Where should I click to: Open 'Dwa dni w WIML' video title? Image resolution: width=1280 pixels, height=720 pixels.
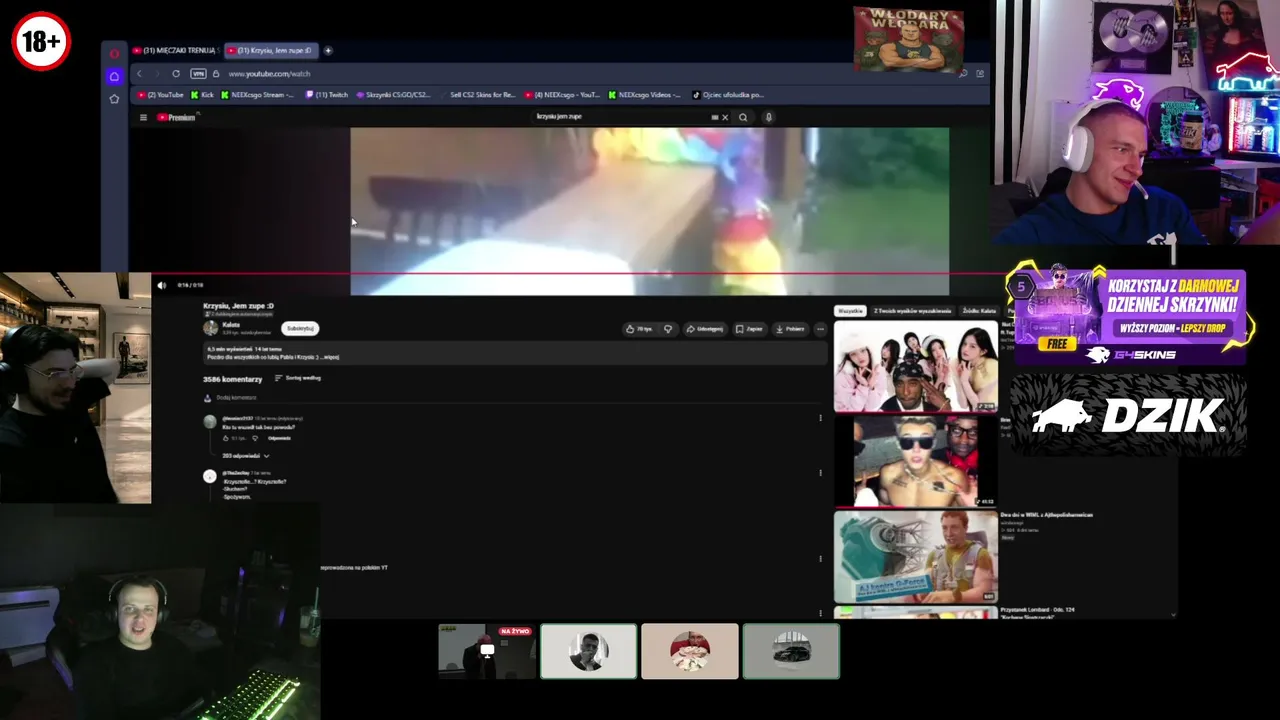pos(1047,515)
